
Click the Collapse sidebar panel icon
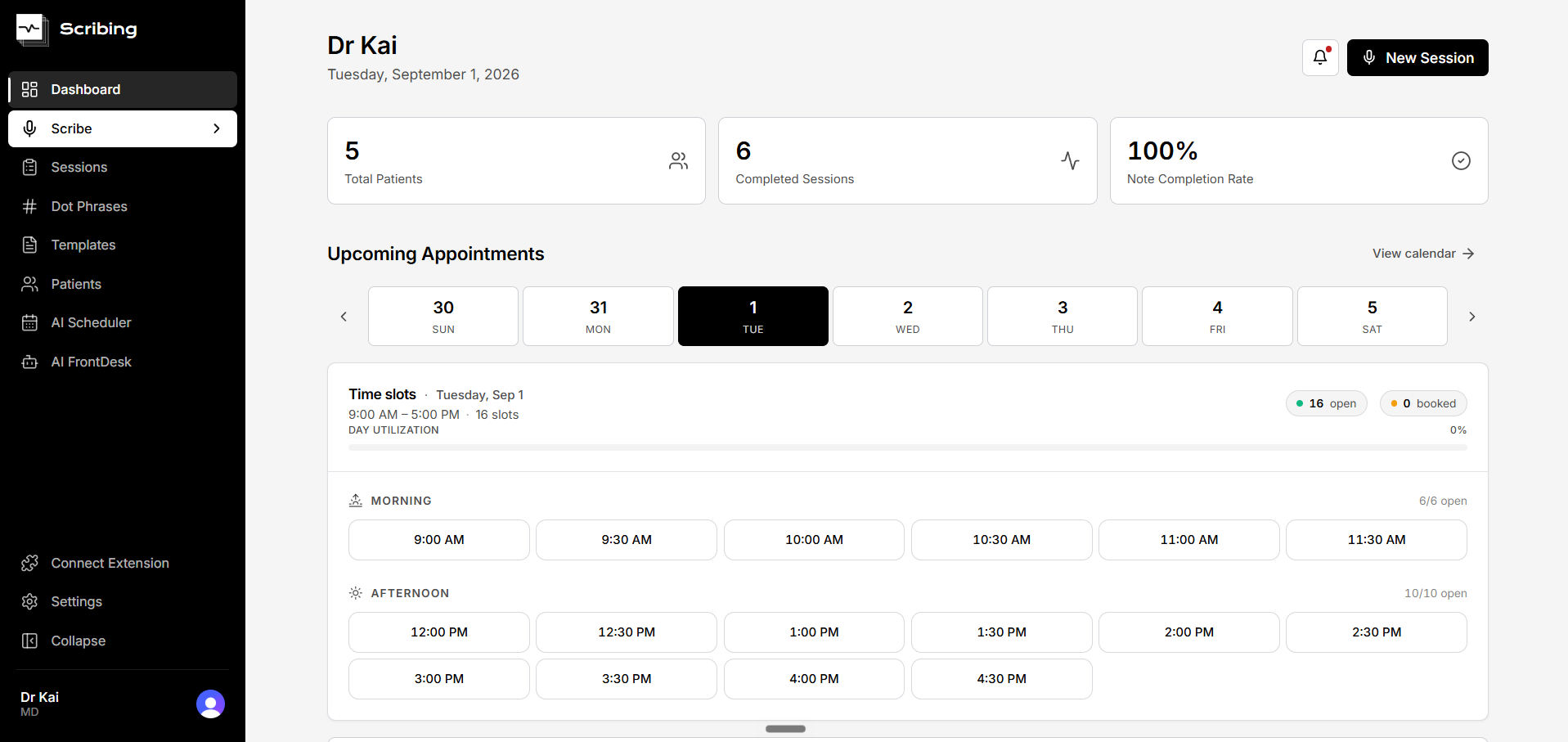(29, 641)
